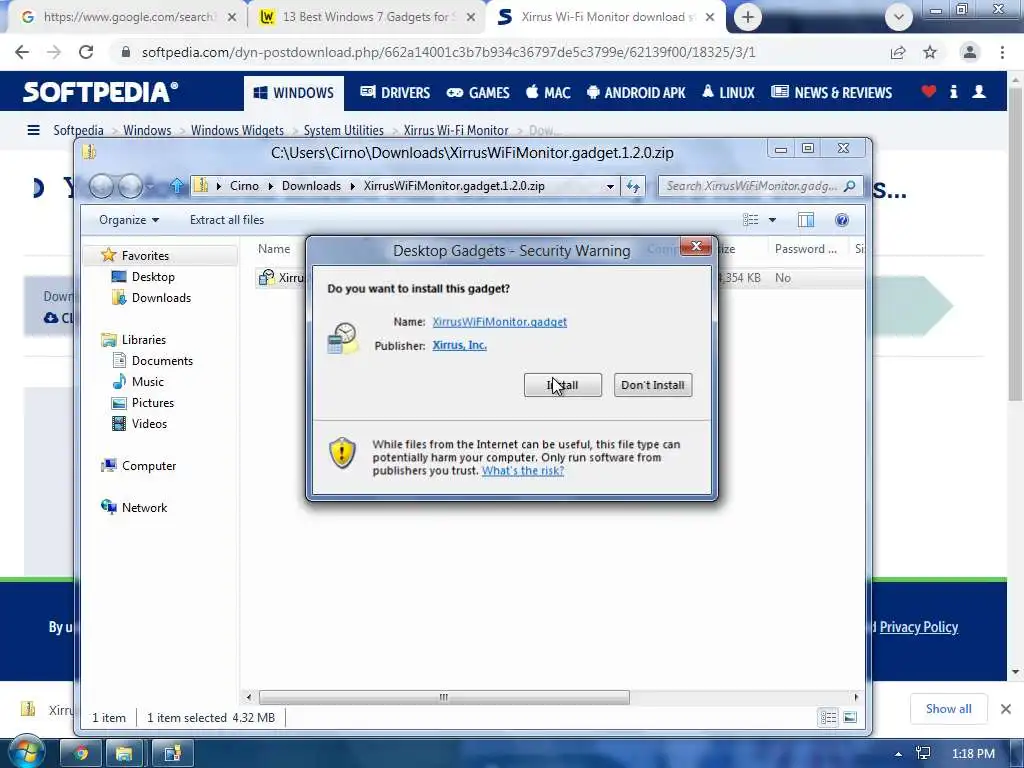Screen dimensions: 1024x768
Task: Click the search magnifier icon in Explorer
Action: pos(850,186)
